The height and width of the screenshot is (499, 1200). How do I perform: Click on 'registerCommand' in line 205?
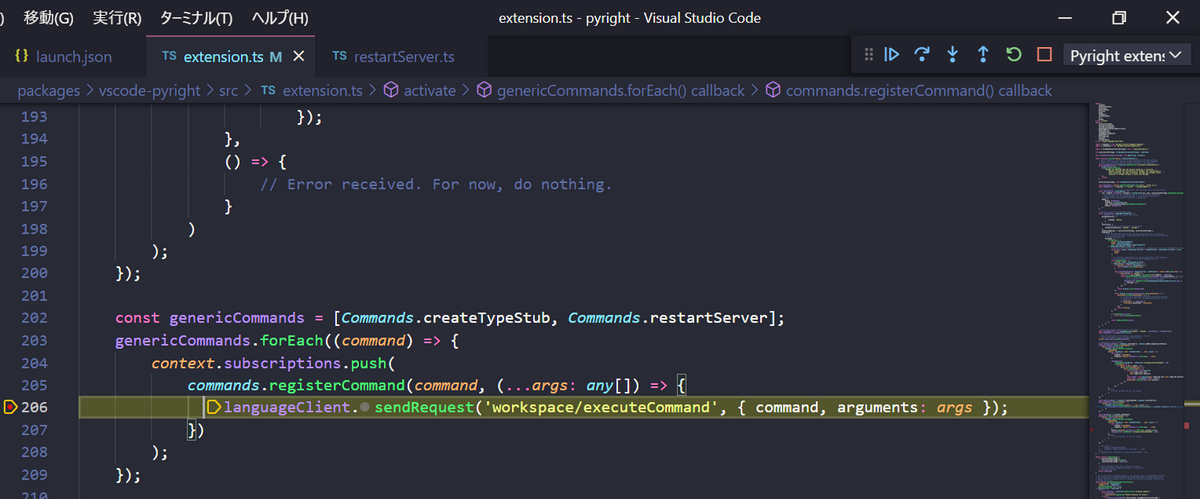(x=335, y=385)
